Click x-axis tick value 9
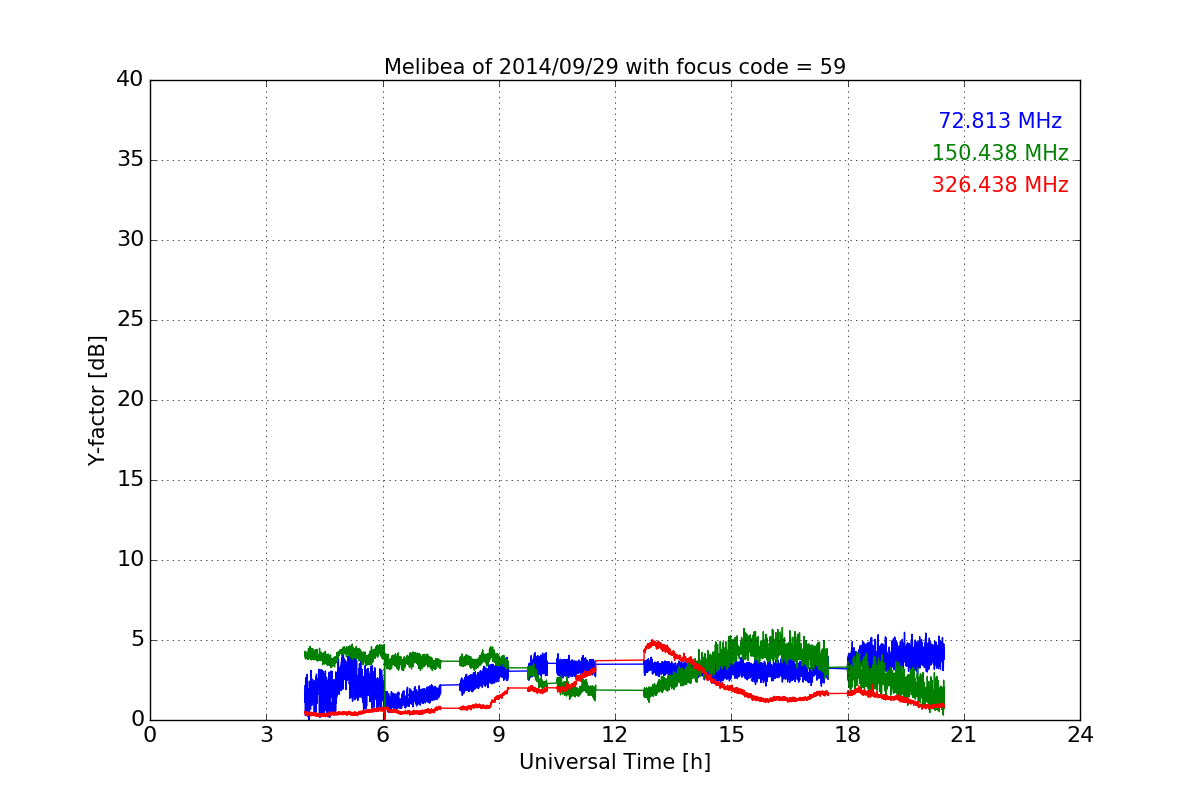The height and width of the screenshot is (800, 1200). click(x=499, y=735)
